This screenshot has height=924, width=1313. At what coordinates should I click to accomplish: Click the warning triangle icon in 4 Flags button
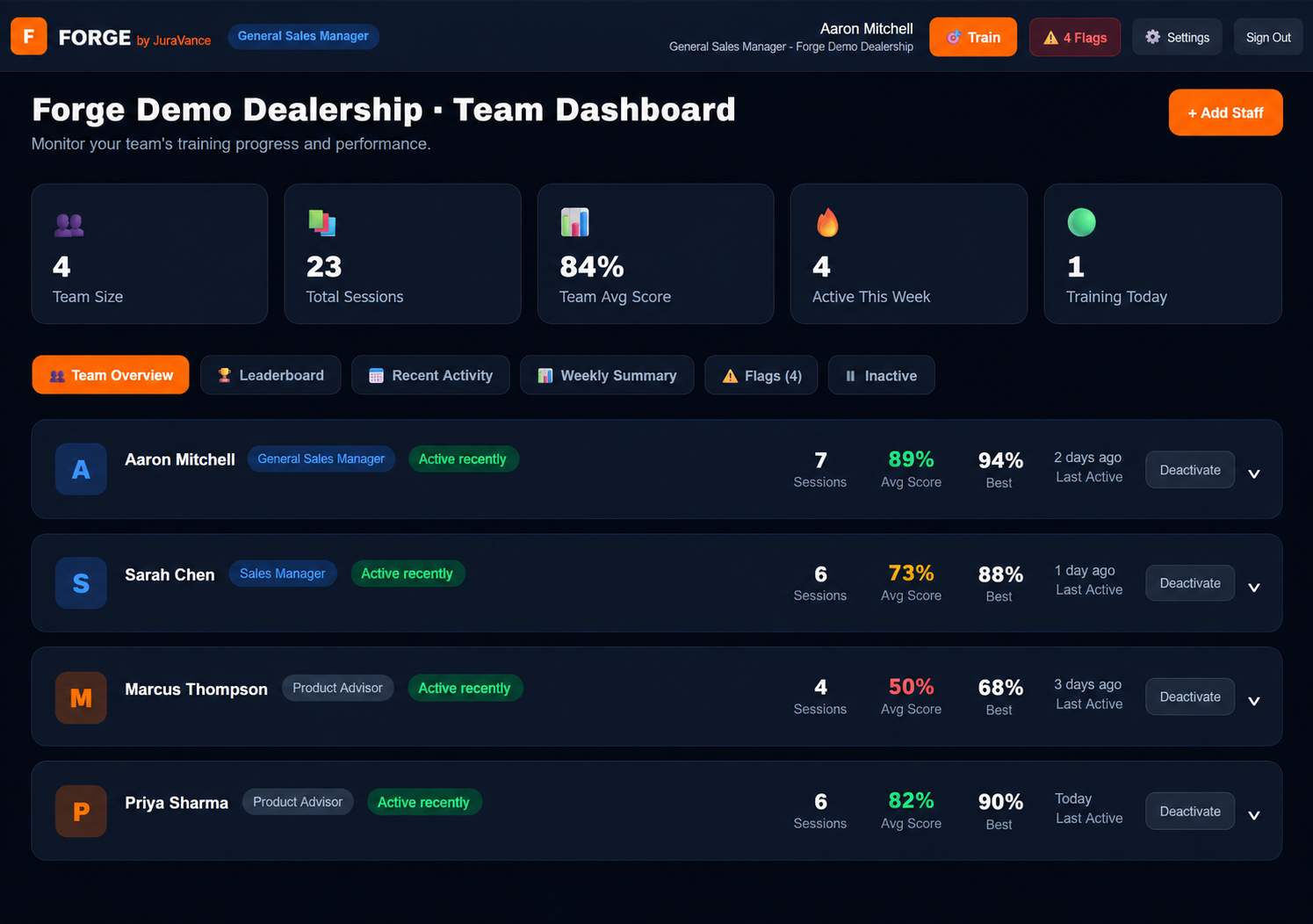click(x=1050, y=38)
